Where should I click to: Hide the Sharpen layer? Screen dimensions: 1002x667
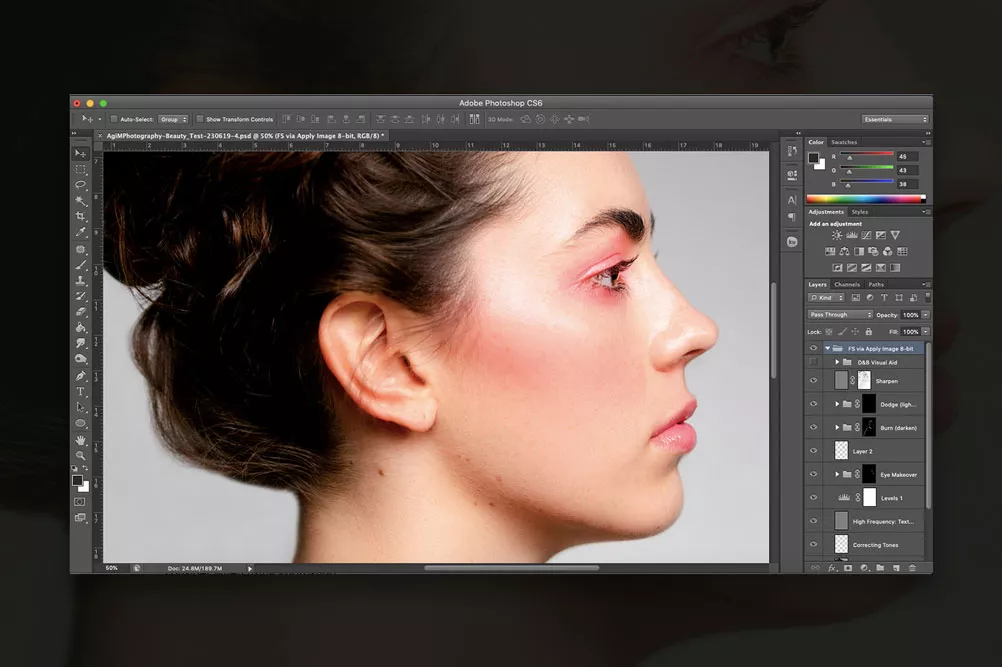813,381
